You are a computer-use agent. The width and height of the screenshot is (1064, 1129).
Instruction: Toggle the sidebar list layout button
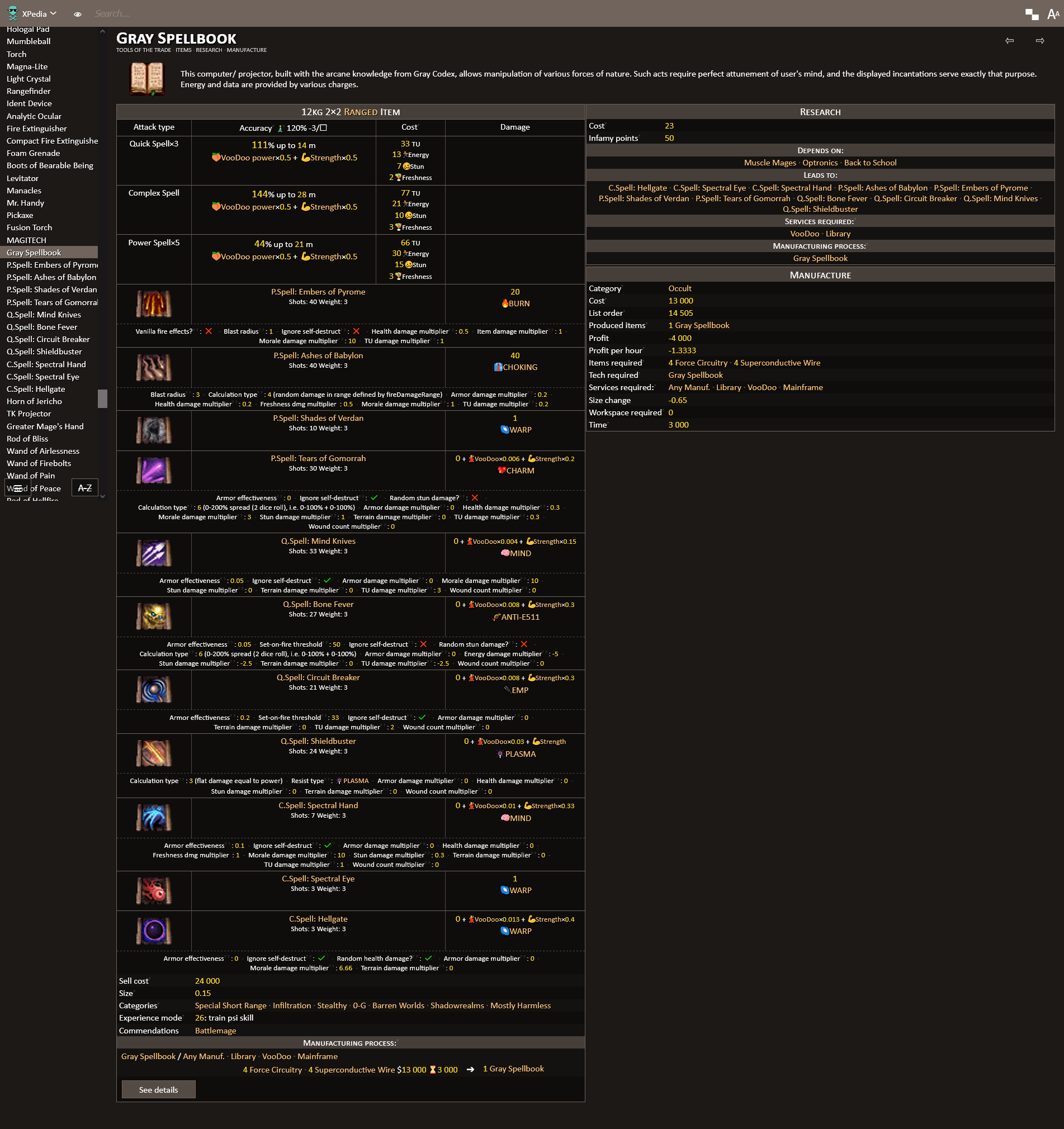tap(17, 488)
